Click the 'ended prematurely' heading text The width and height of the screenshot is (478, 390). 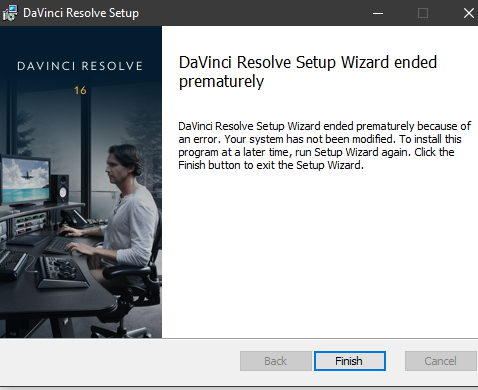(x=308, y=72)
